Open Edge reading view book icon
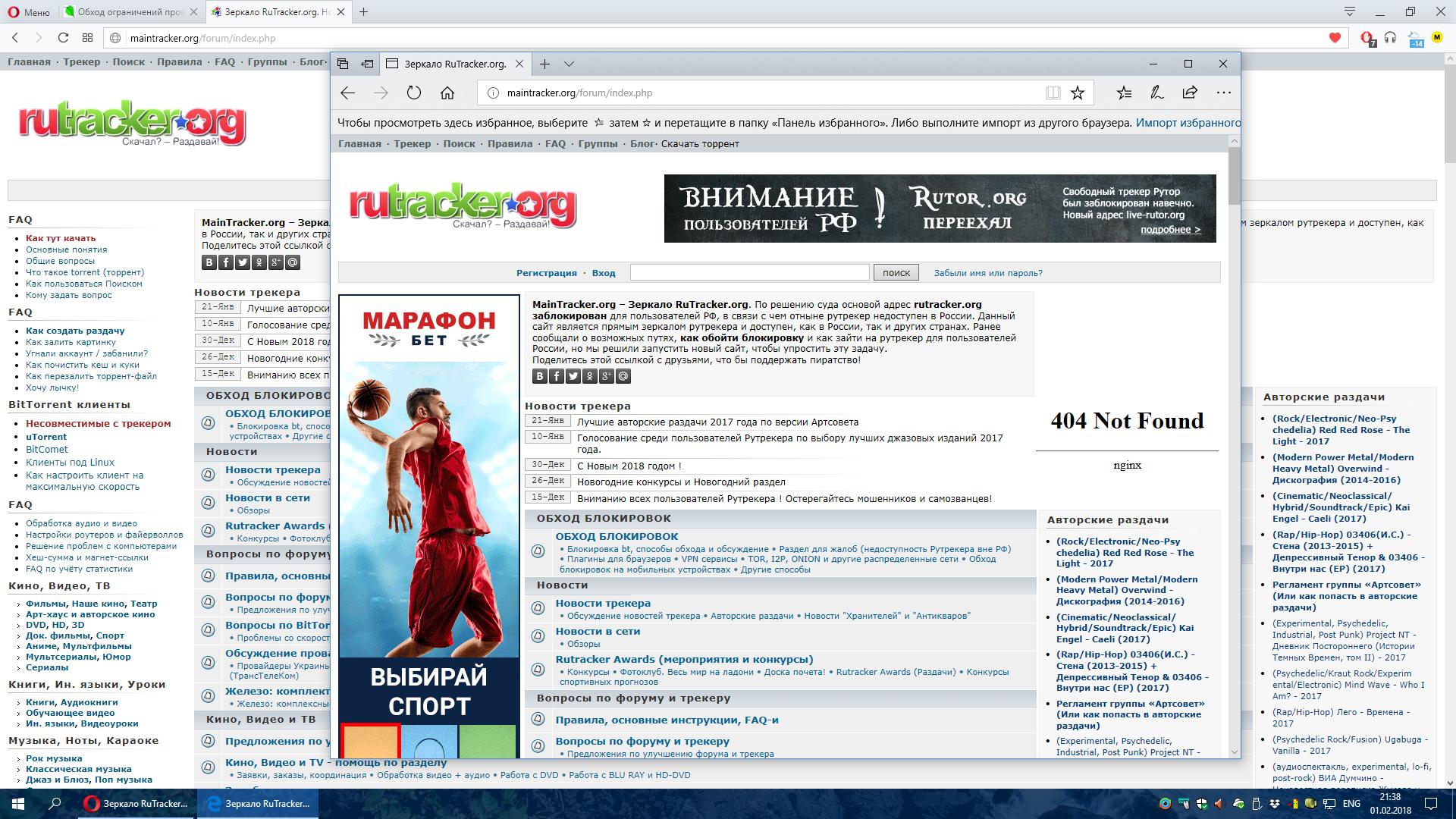 pyautogui.click(x=1053, y=93)
